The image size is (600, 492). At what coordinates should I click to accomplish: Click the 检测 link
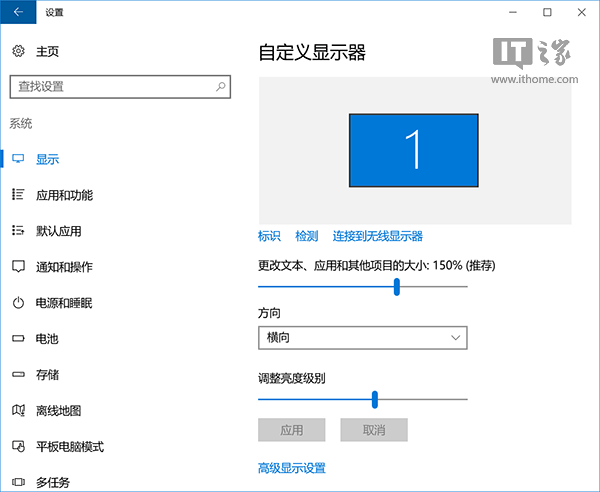click(307, 236)
